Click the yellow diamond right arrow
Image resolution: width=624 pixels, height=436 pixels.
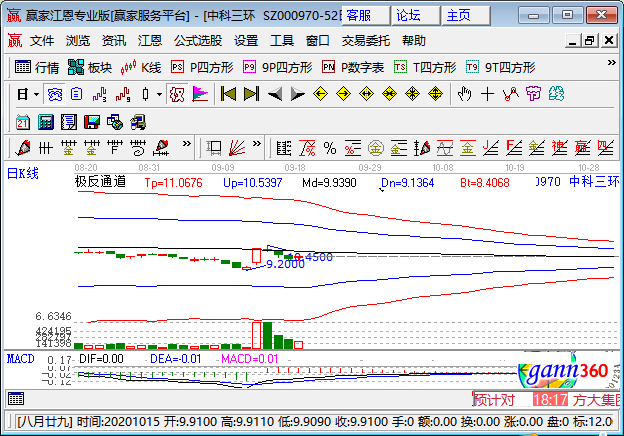pos(343,94)
